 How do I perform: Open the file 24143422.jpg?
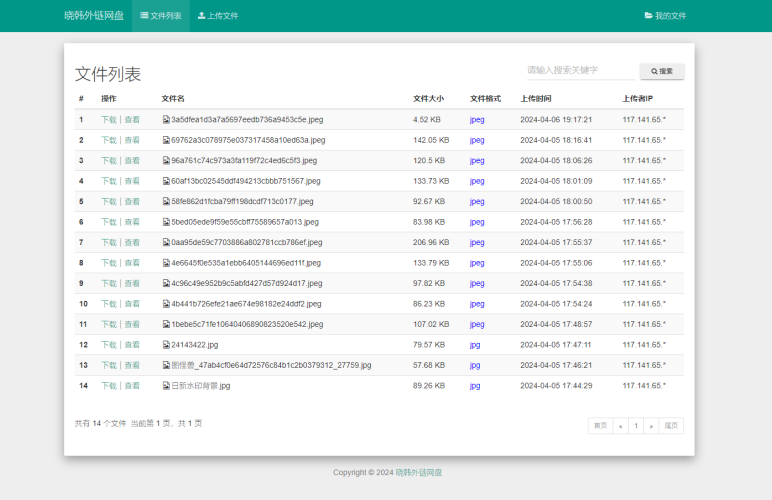[194, 345]
